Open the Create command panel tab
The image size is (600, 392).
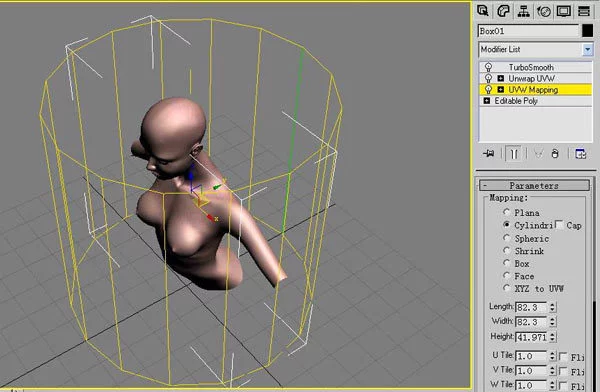(483, 11)
